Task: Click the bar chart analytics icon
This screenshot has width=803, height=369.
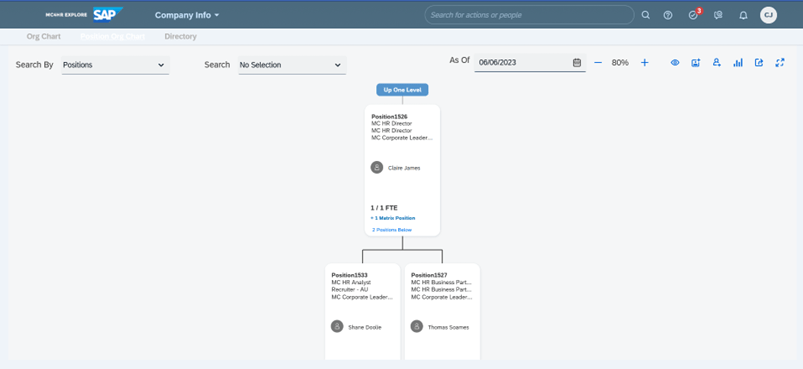Action: (x=738, y=62)
